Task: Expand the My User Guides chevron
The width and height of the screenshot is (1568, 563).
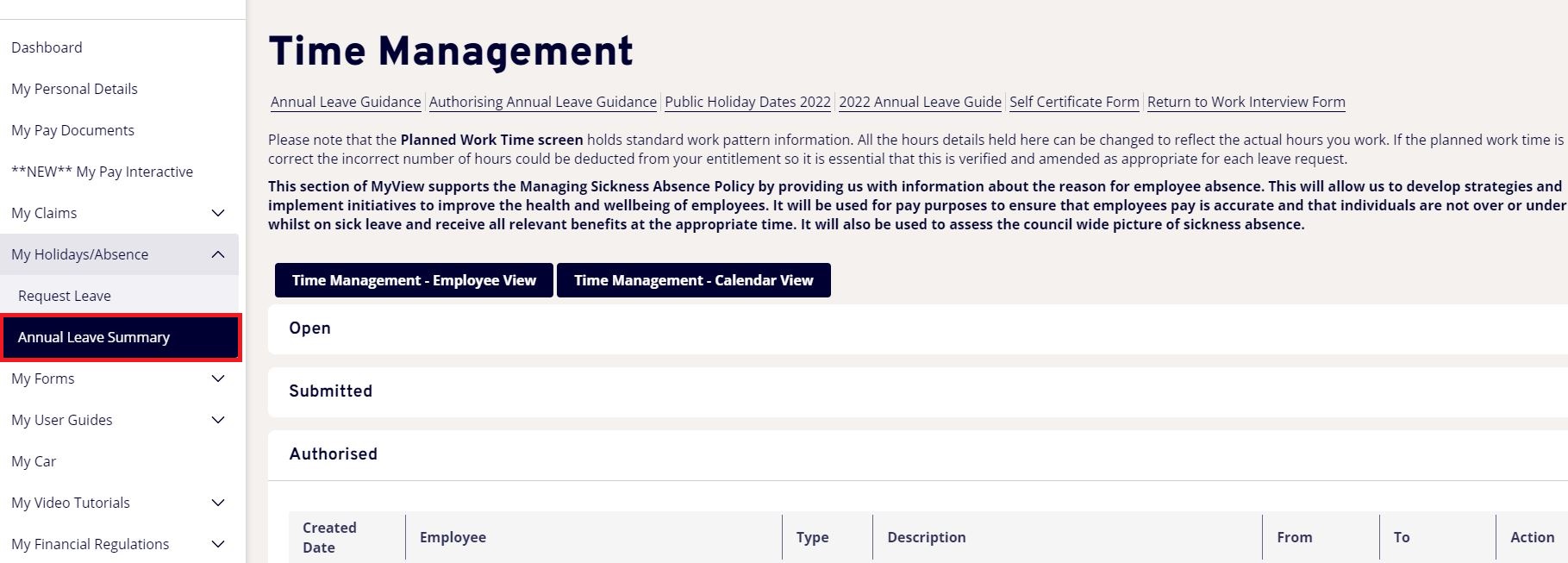Action: (218, 420)
